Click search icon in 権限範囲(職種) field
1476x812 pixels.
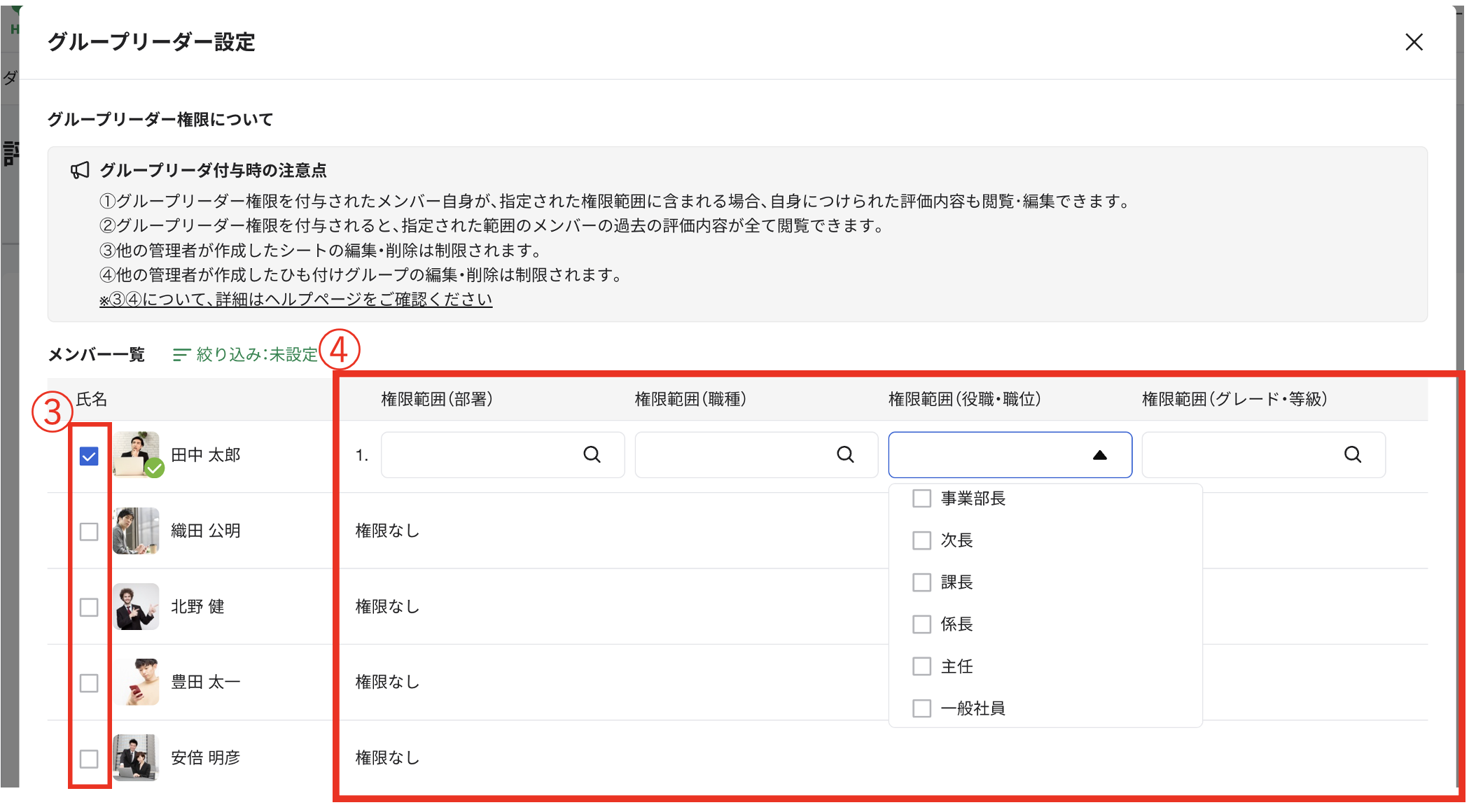pyautogui.click(x=845, y=455)
